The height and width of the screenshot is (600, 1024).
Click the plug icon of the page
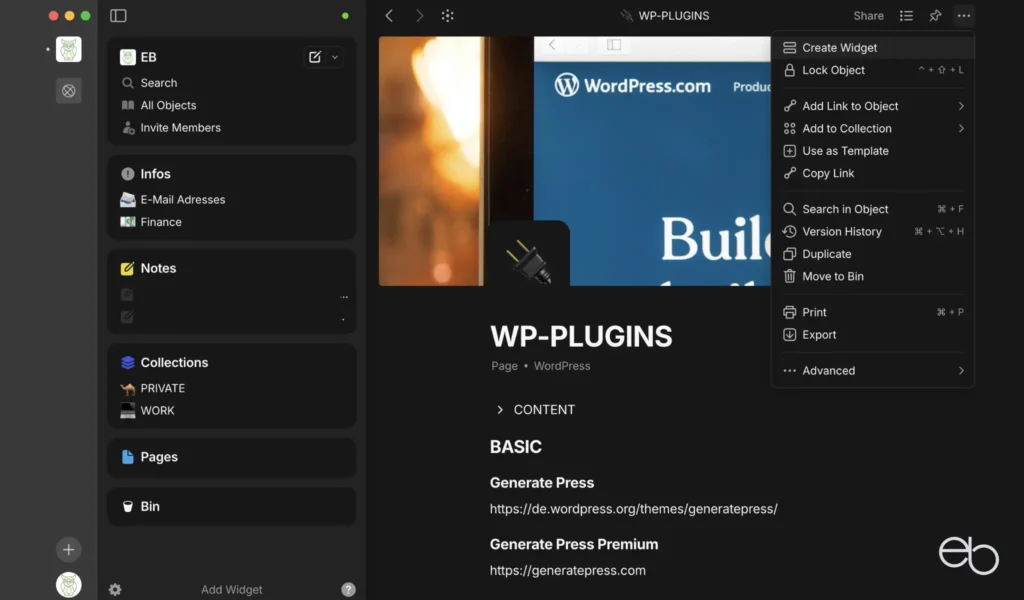528,261
